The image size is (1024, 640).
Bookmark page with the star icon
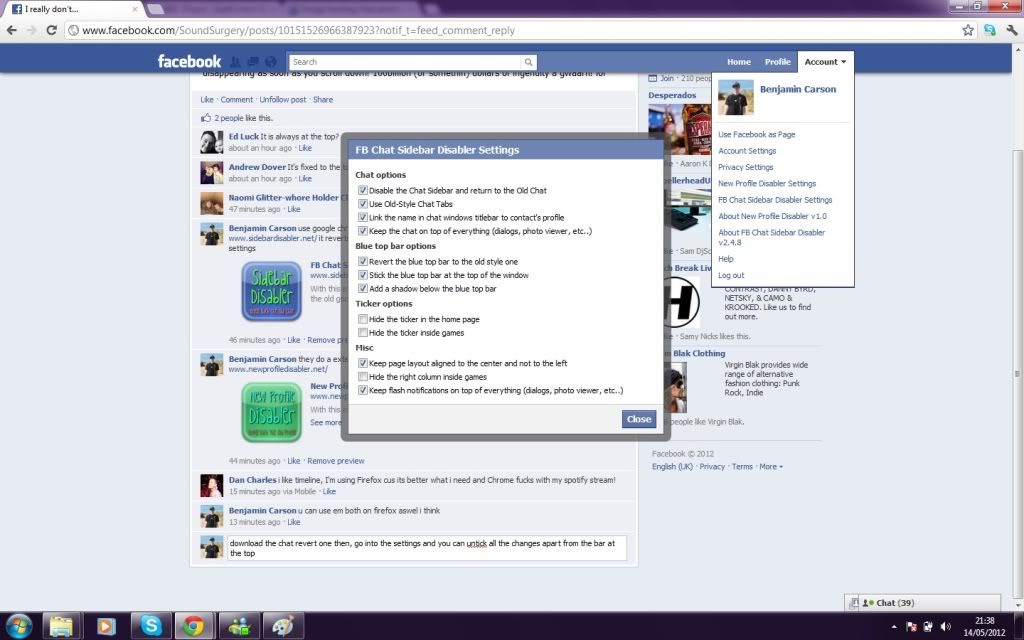[968, 30]
